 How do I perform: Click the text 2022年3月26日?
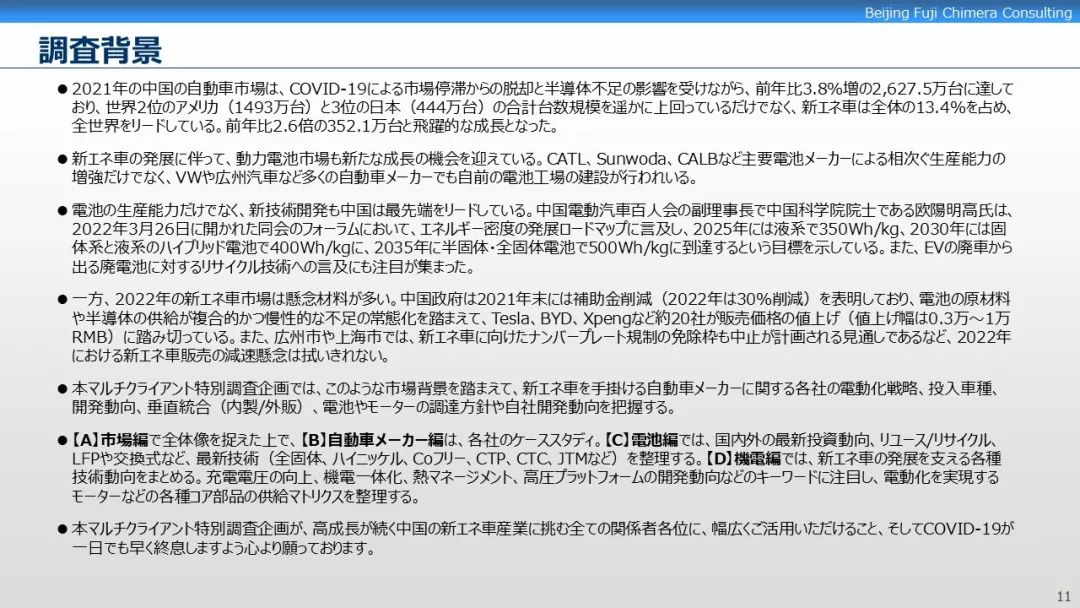pyautogui.click(x=131, y=229)
